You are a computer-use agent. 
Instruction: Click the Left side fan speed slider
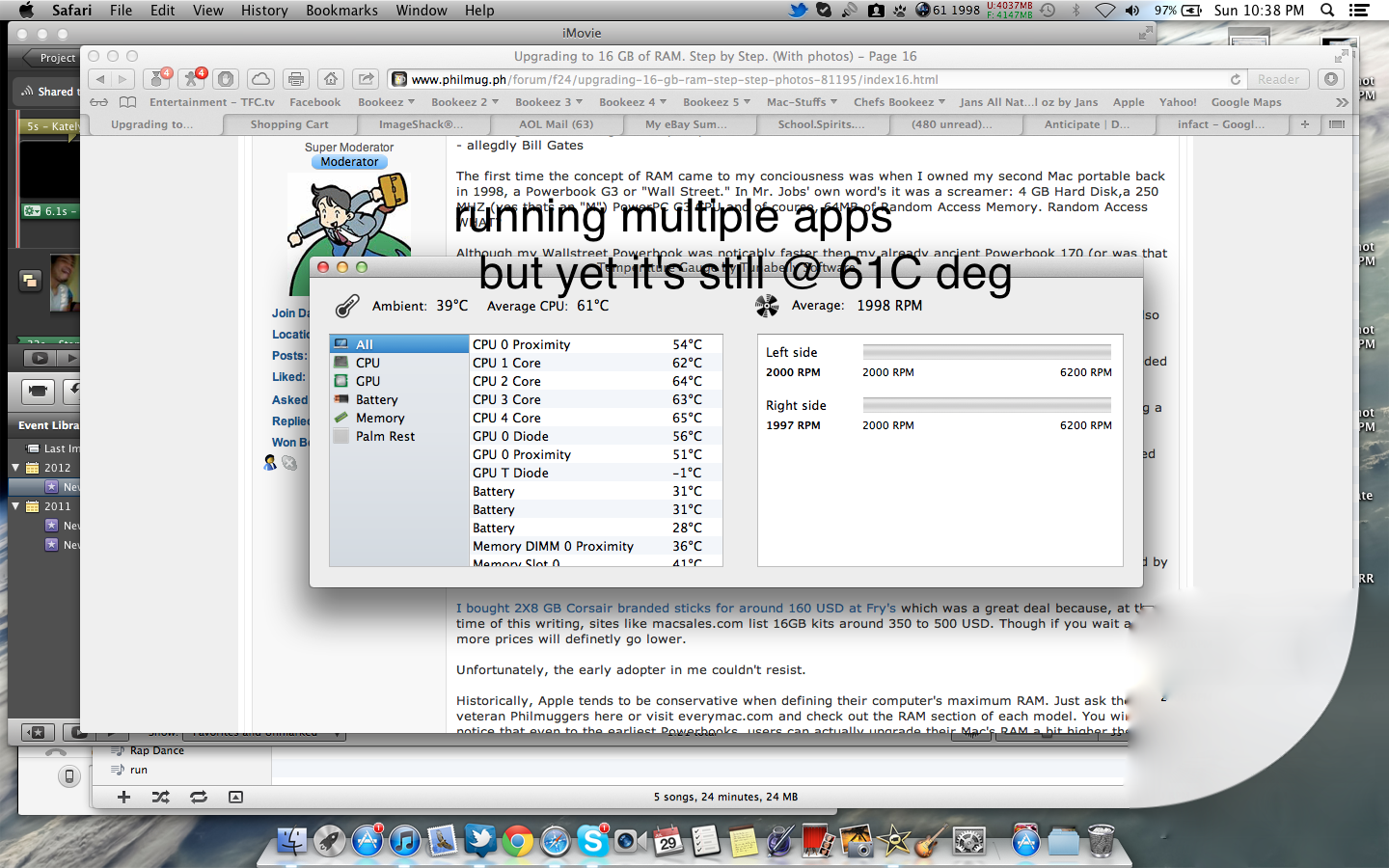987,352
